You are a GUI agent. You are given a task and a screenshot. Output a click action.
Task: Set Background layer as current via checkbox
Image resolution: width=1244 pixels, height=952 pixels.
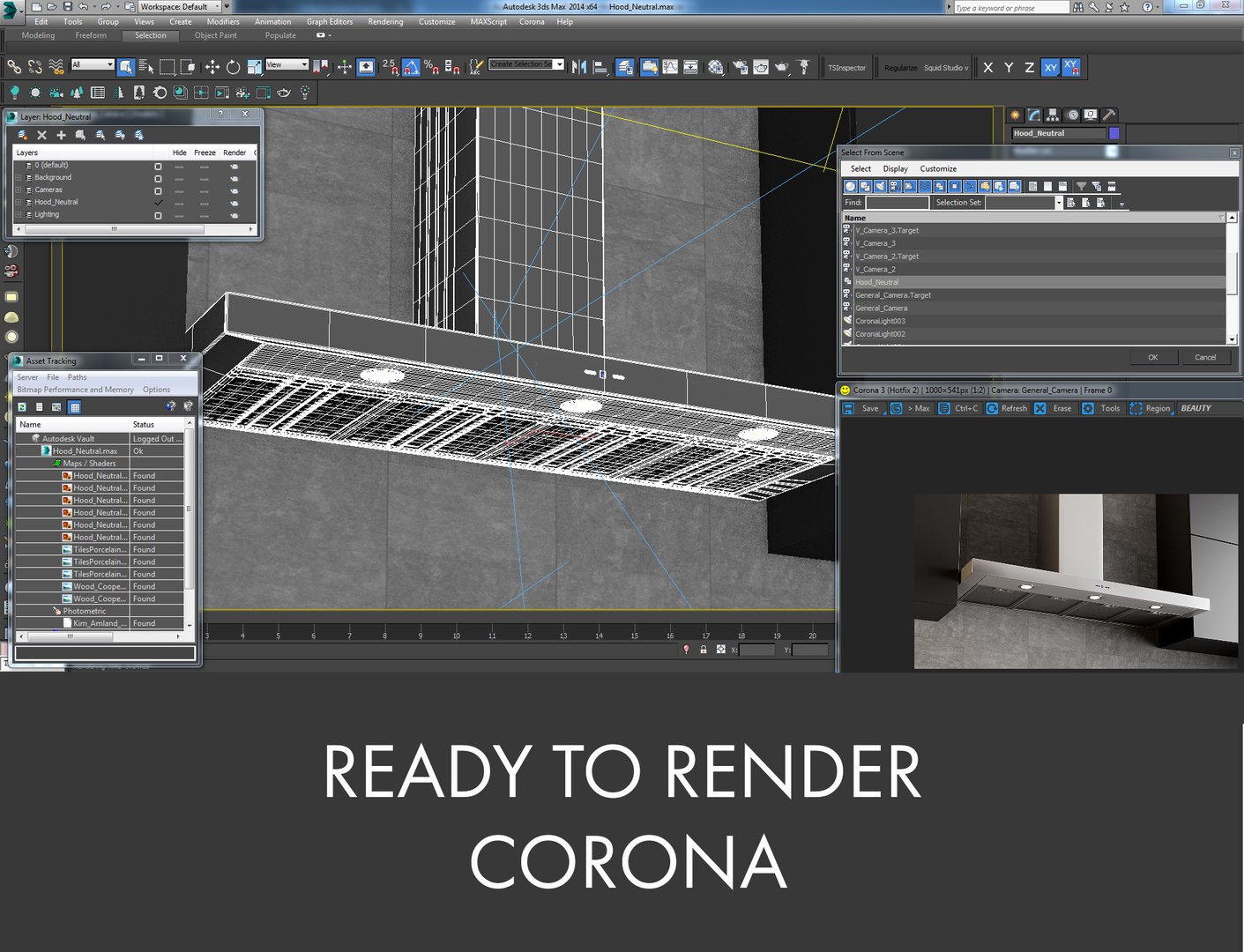158,178
